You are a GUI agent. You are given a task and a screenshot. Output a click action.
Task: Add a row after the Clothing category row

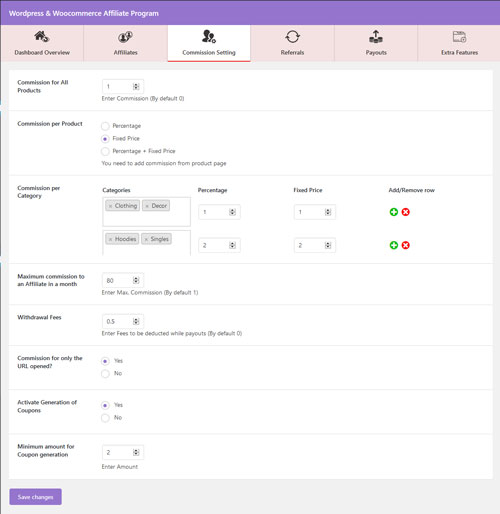(394, 212)
